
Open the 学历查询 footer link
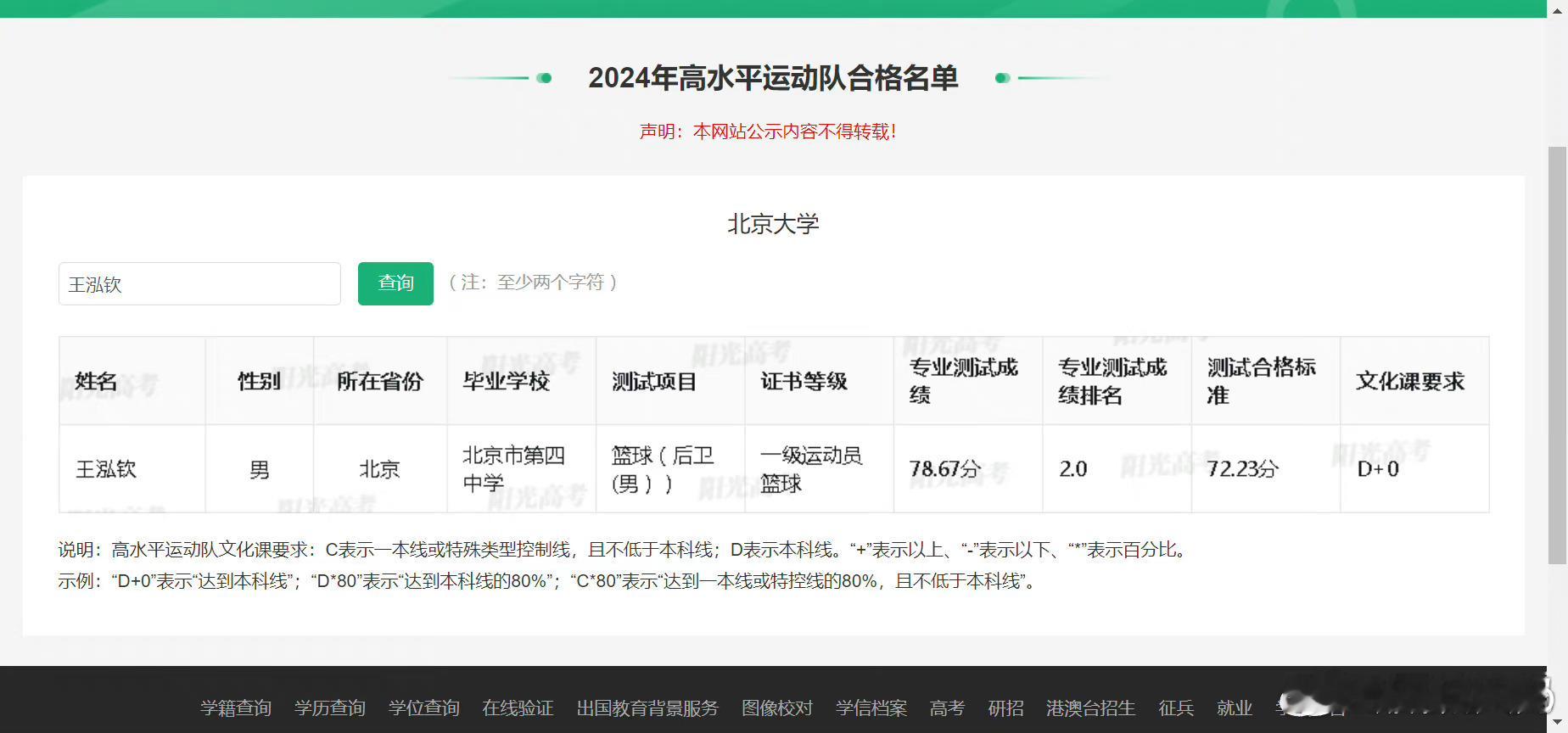[x=330, y=708]
